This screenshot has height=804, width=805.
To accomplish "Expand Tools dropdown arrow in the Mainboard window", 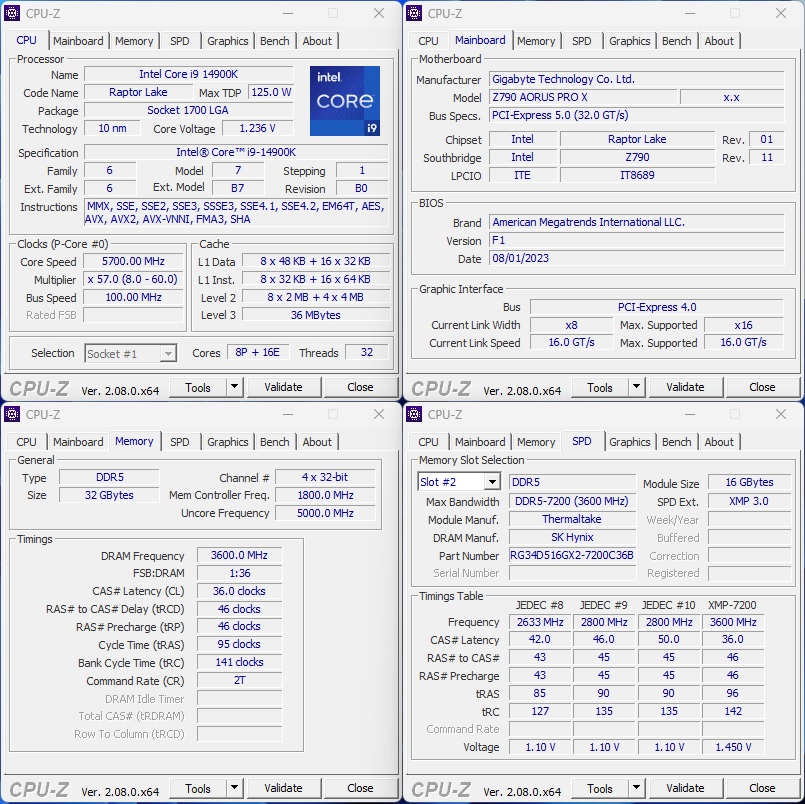I will 636,387.
